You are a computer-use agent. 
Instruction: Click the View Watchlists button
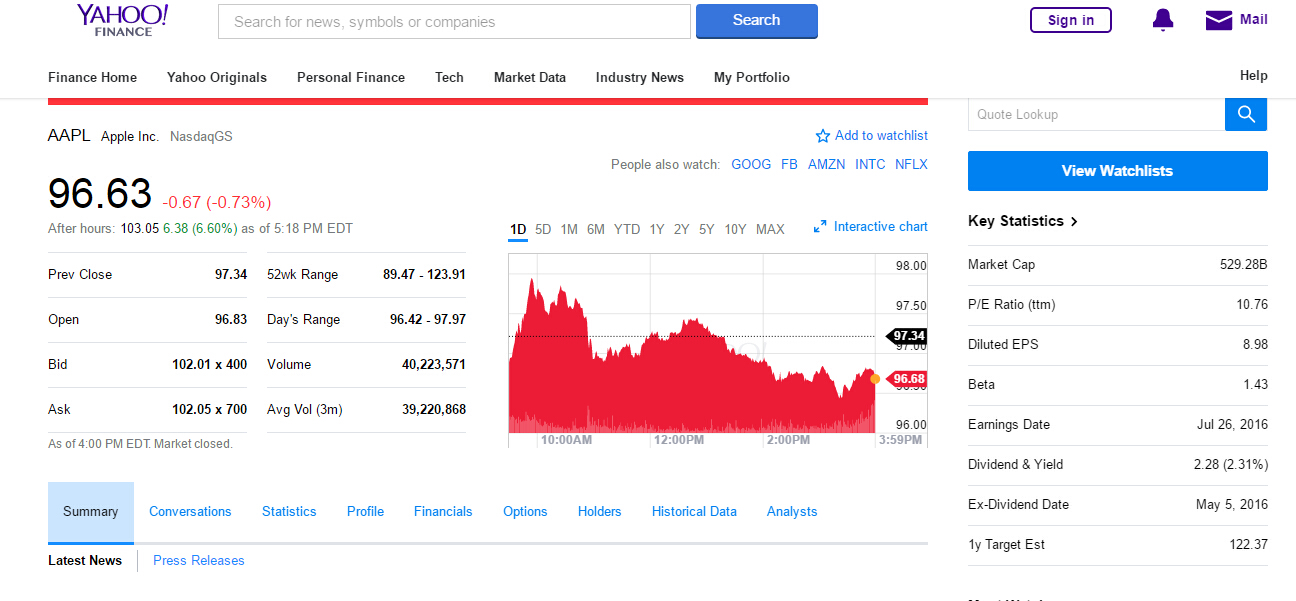1117,171
